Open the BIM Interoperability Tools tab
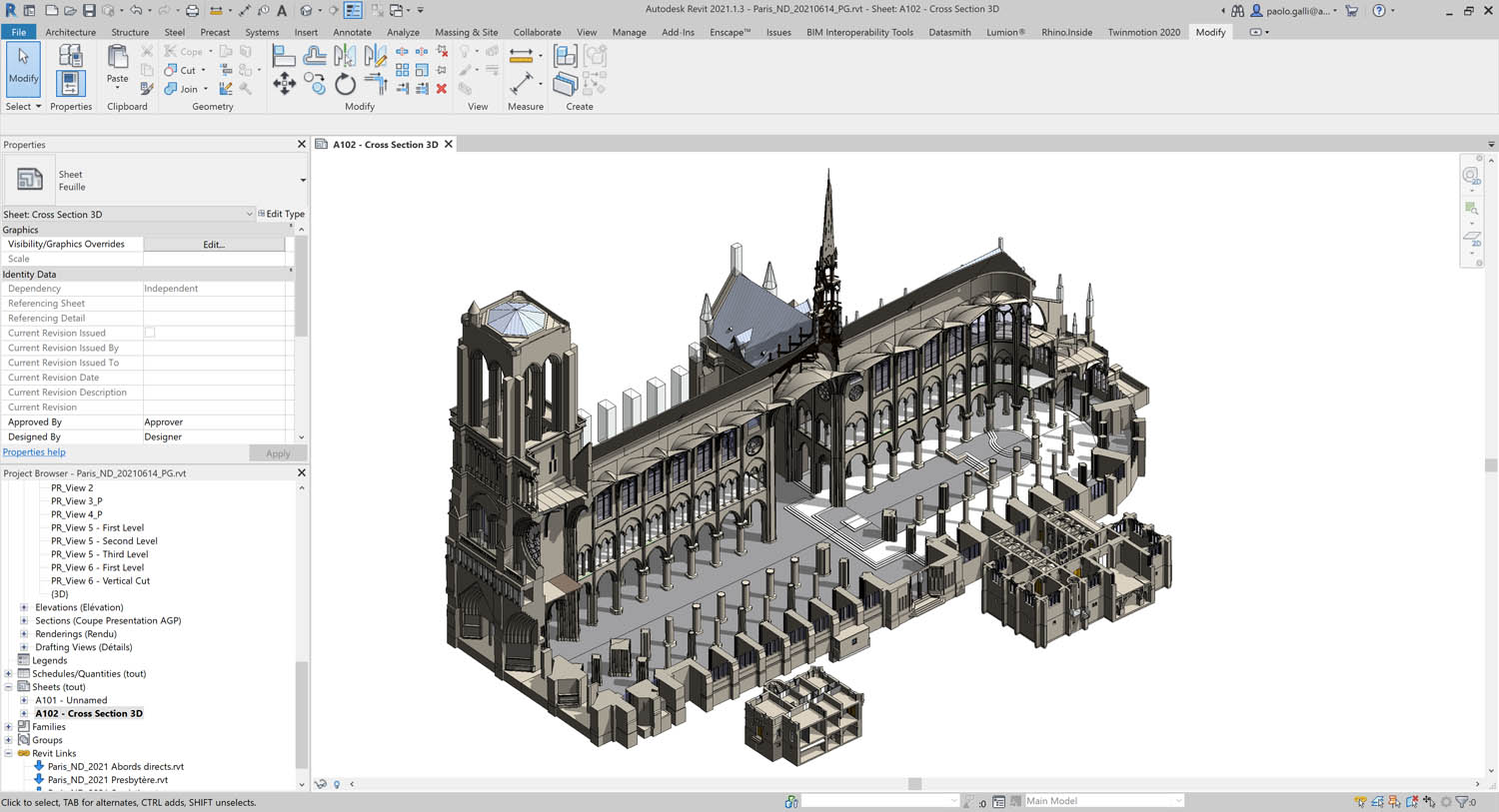1499x812 pixels. (859, 32)
